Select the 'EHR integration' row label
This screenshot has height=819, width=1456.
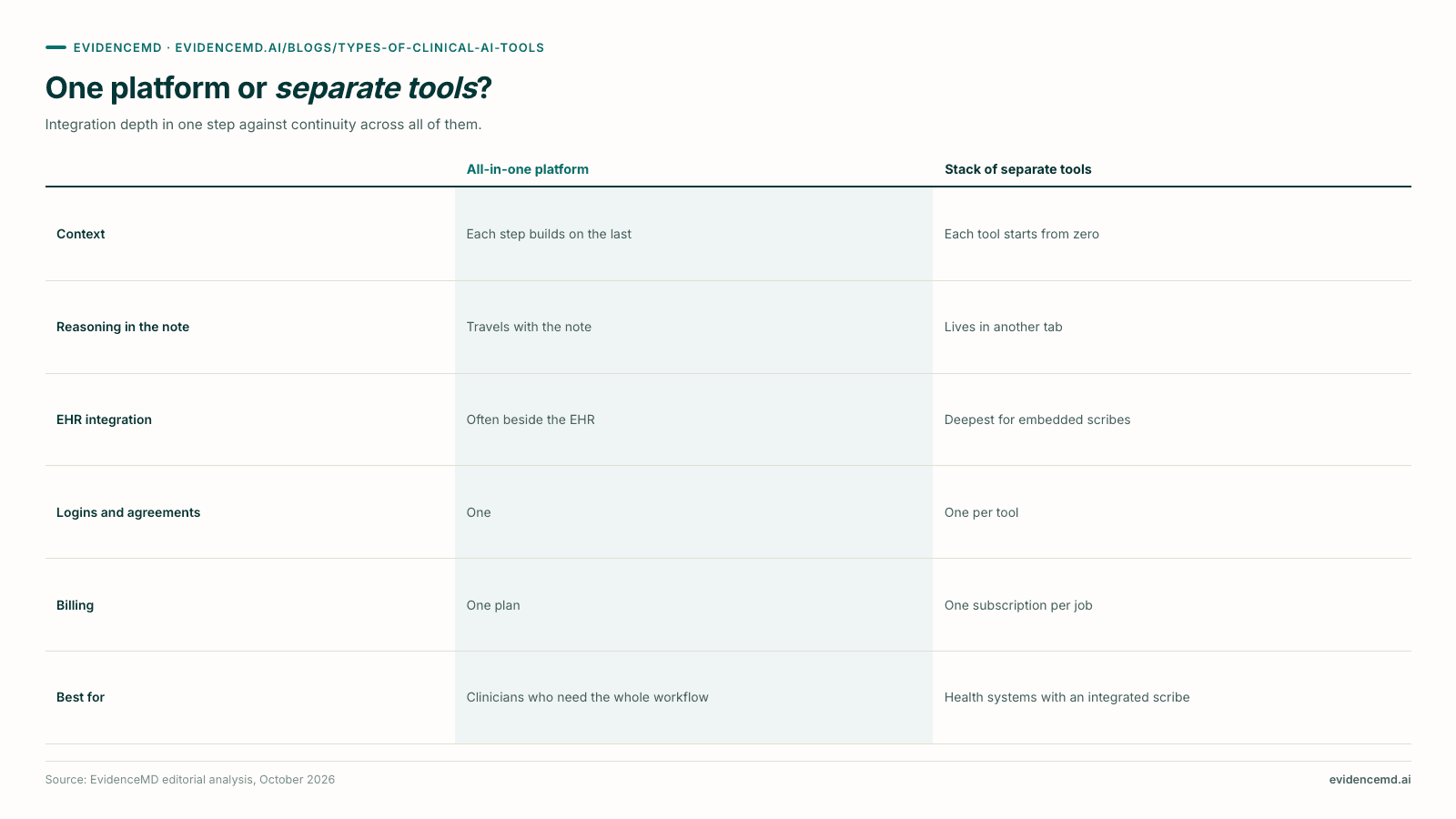coord(104,420)
